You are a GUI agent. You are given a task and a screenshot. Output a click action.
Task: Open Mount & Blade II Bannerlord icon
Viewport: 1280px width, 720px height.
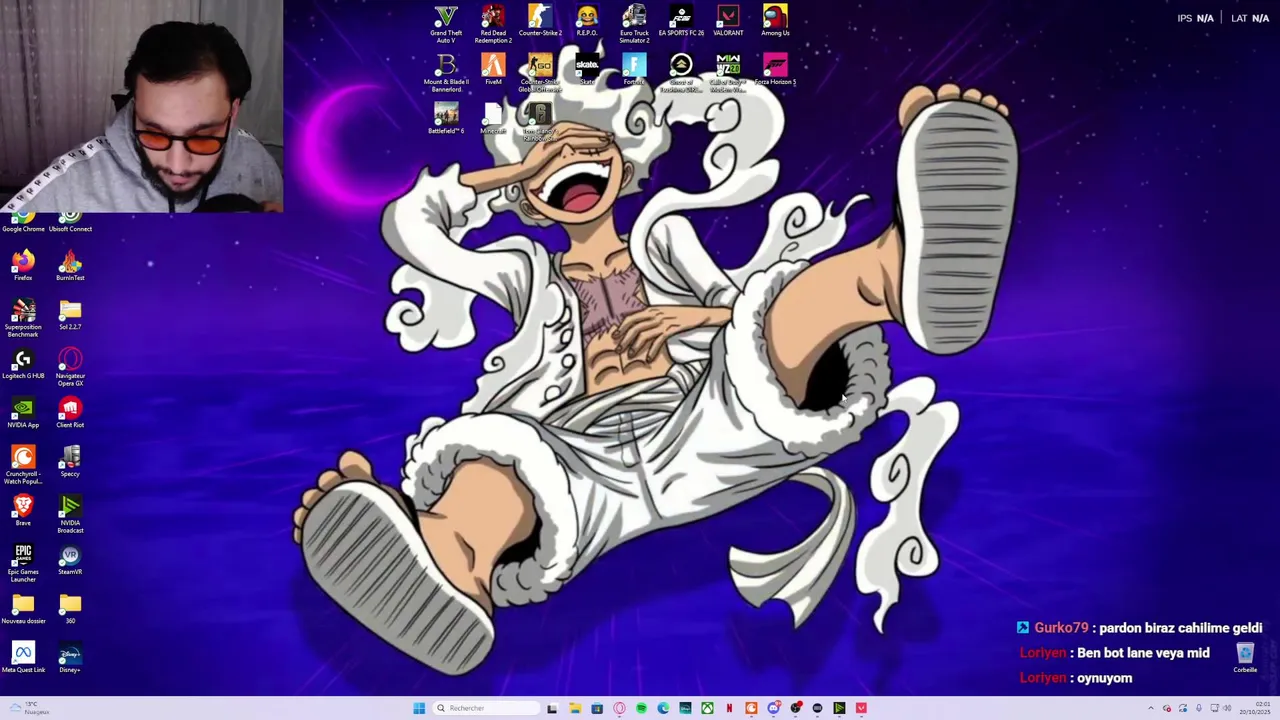coord(446,74)
